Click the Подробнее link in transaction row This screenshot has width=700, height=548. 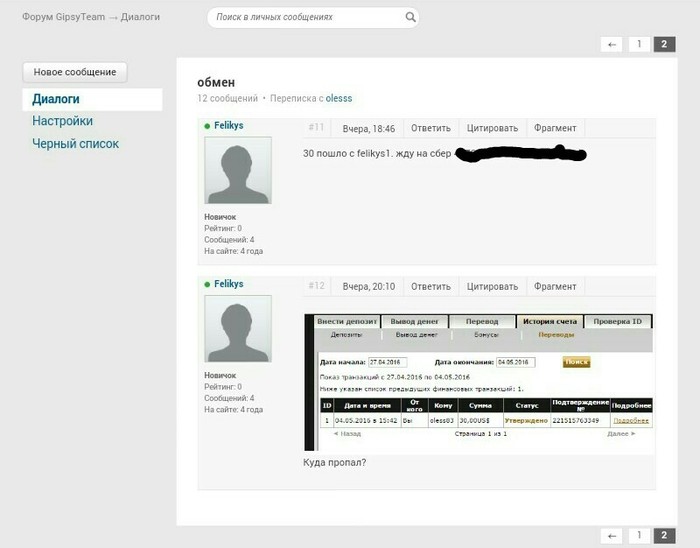coord(631,420)
